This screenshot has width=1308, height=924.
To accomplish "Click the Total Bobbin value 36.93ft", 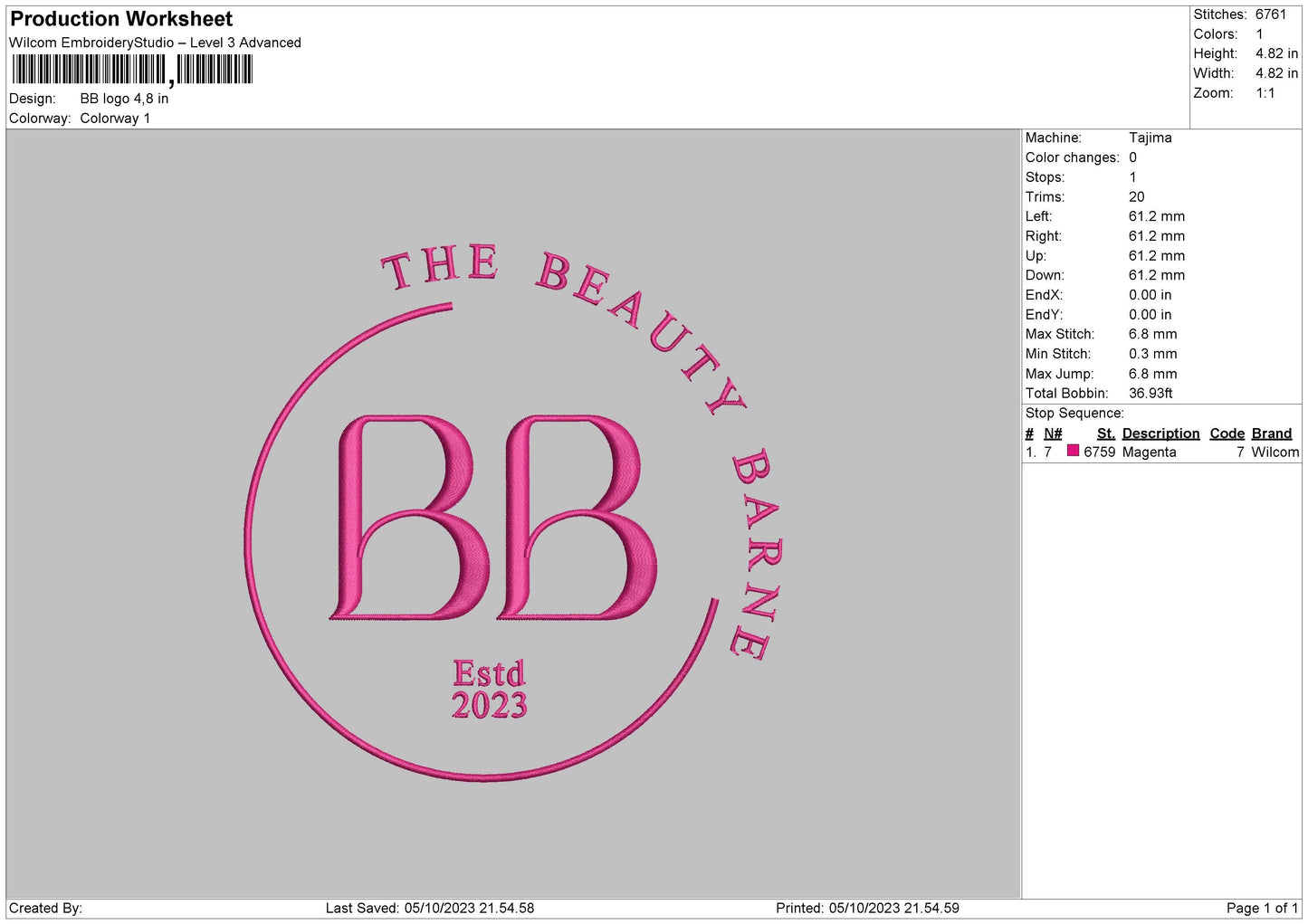I will (1150, 393).
